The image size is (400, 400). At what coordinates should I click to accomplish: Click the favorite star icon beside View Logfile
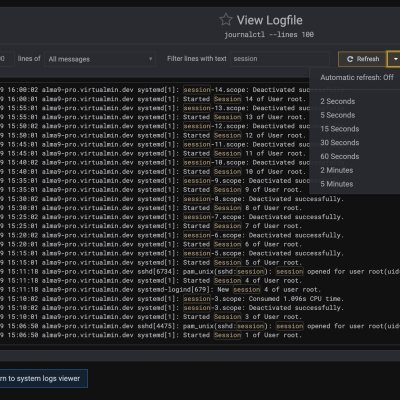click(x=226, y=20)
